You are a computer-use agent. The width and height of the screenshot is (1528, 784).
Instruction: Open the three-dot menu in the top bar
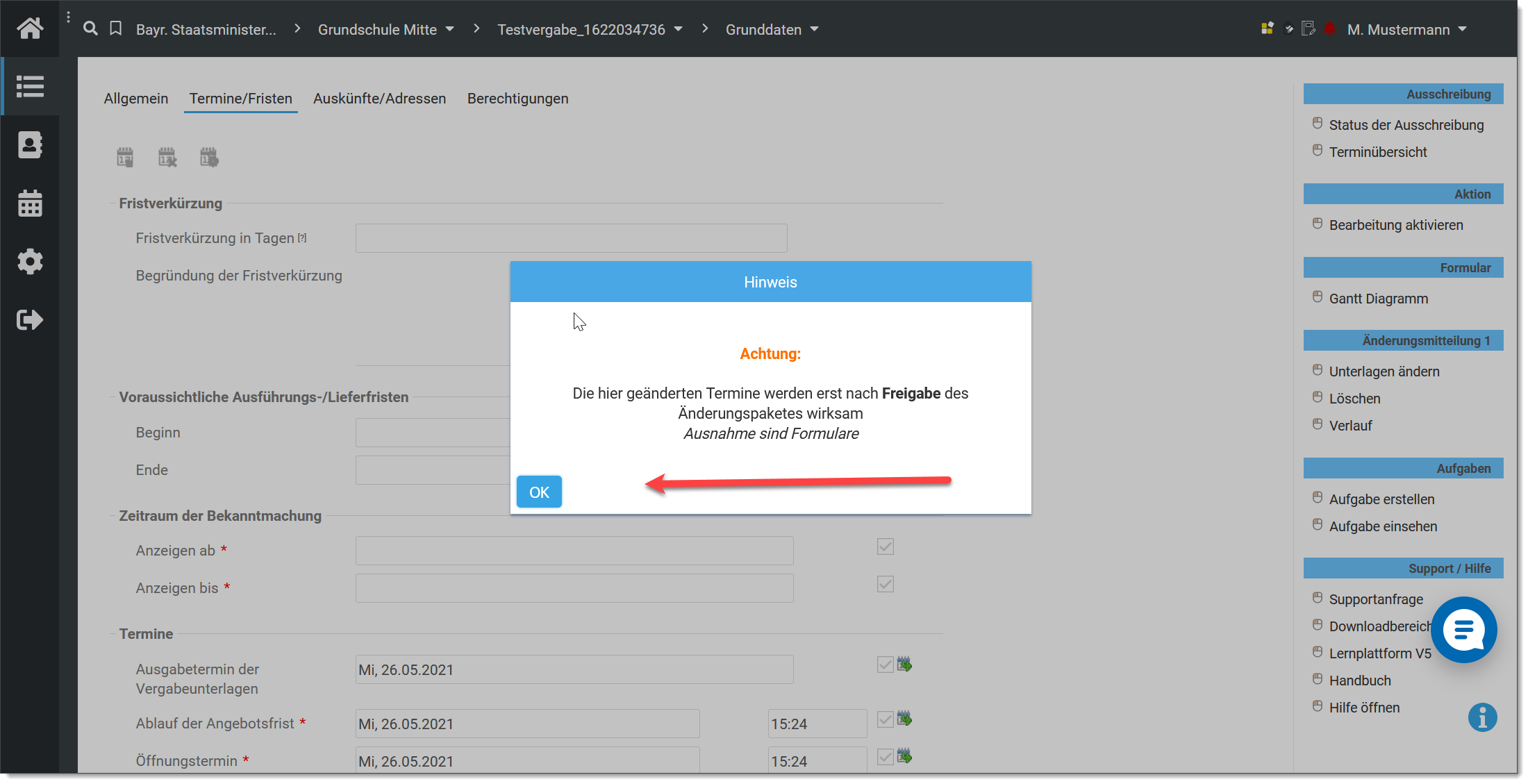coord(68,17)
